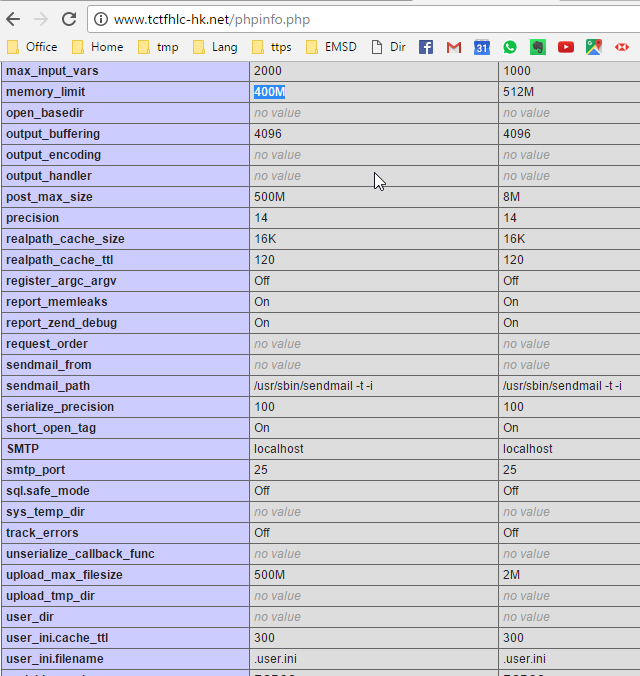
Task: Open the YouTube bookmark
Action: tap(566, 47)
